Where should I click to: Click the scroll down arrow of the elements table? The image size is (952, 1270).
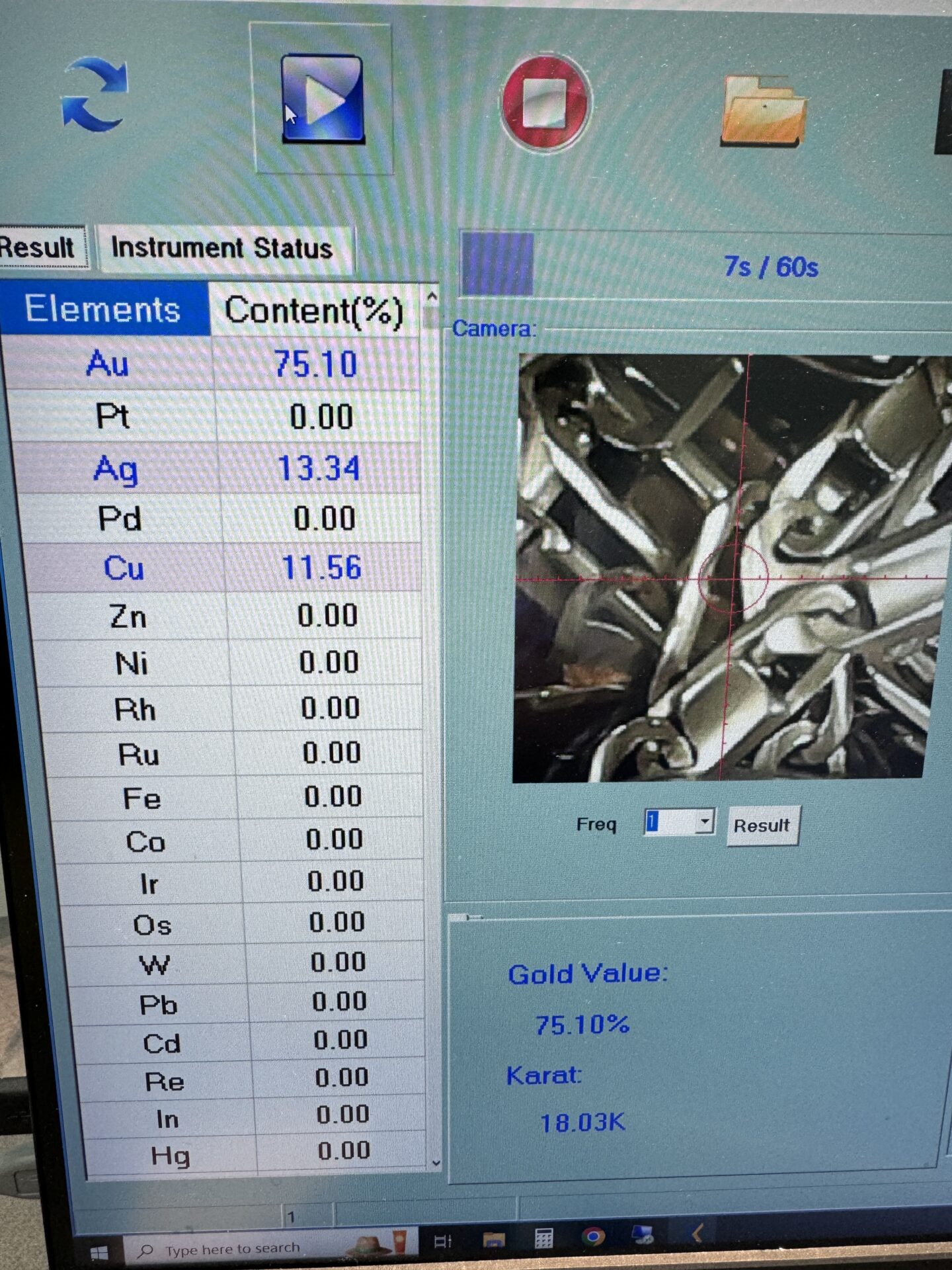click(436, 1162)
